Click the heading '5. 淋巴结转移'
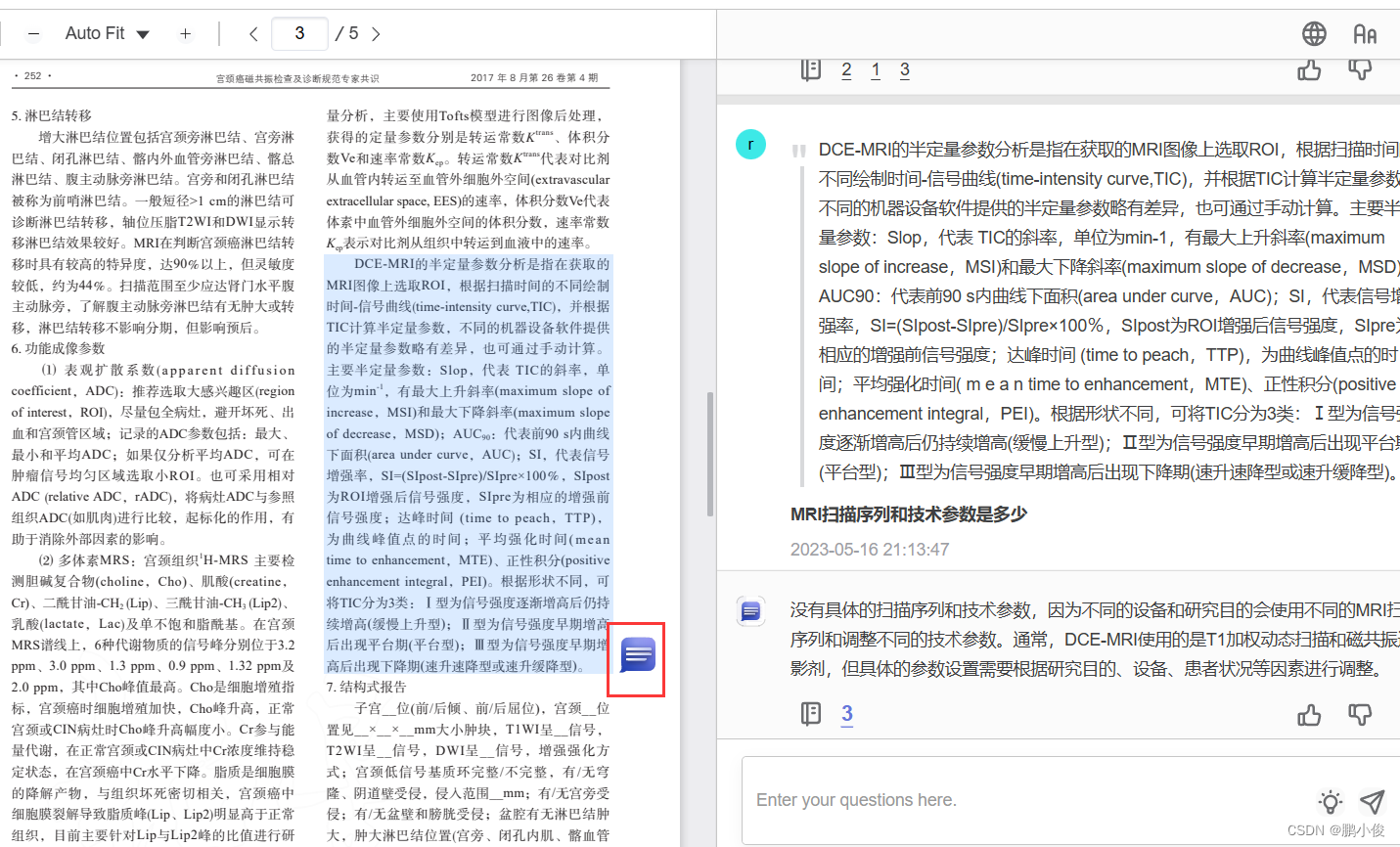 tap(52, 115)
